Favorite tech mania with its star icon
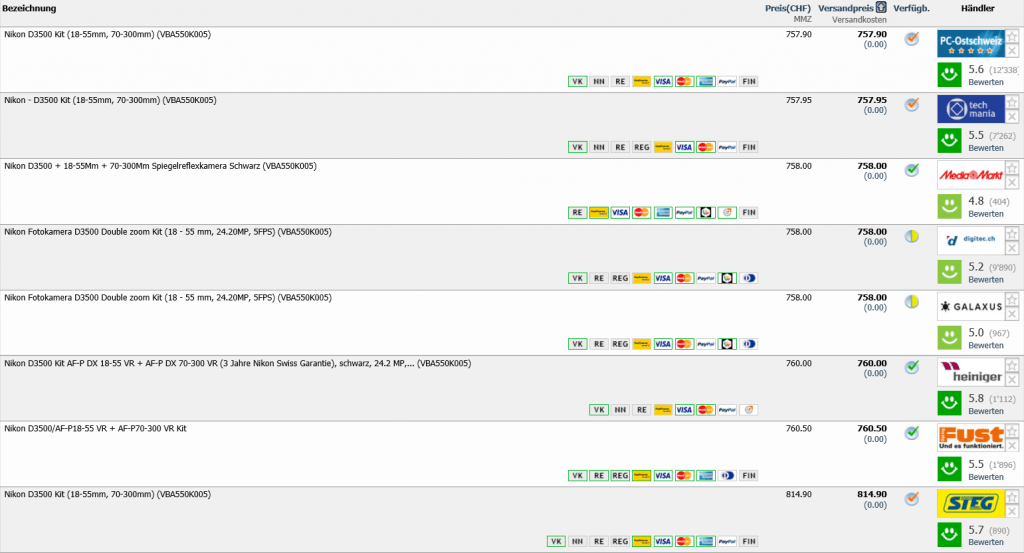Viewport: 1024px width, 553px height. pyautogui.click(x=1012, y=103)
